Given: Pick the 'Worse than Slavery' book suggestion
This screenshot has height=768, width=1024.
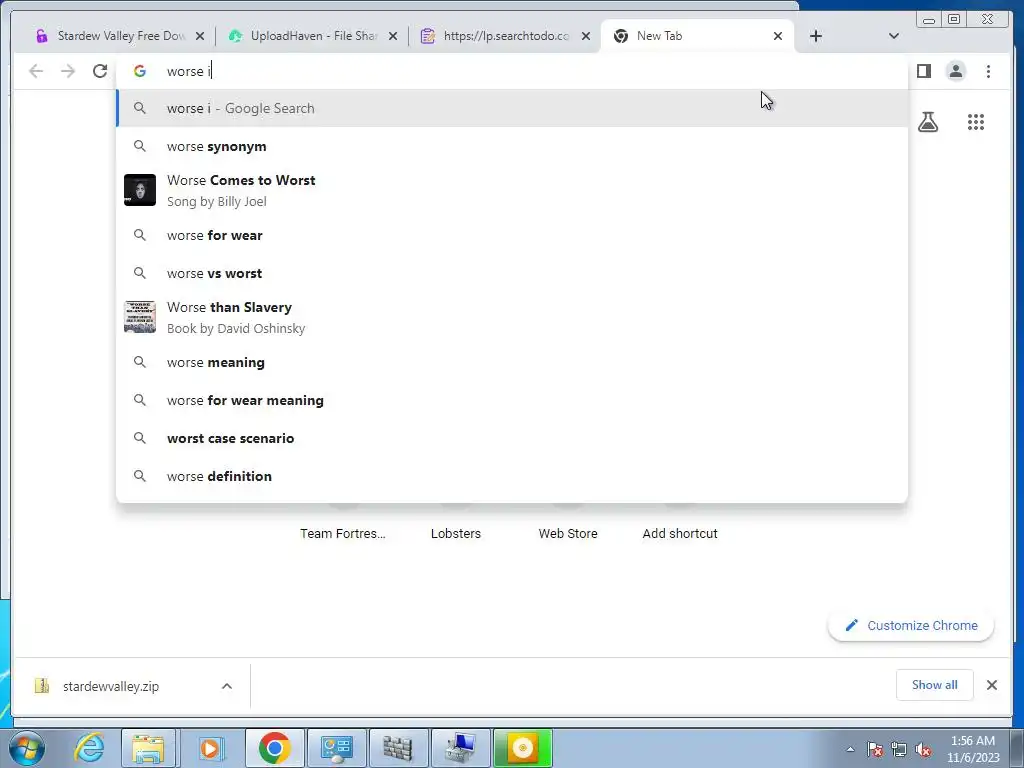Looking at the screenshot, I should (512, 317).
